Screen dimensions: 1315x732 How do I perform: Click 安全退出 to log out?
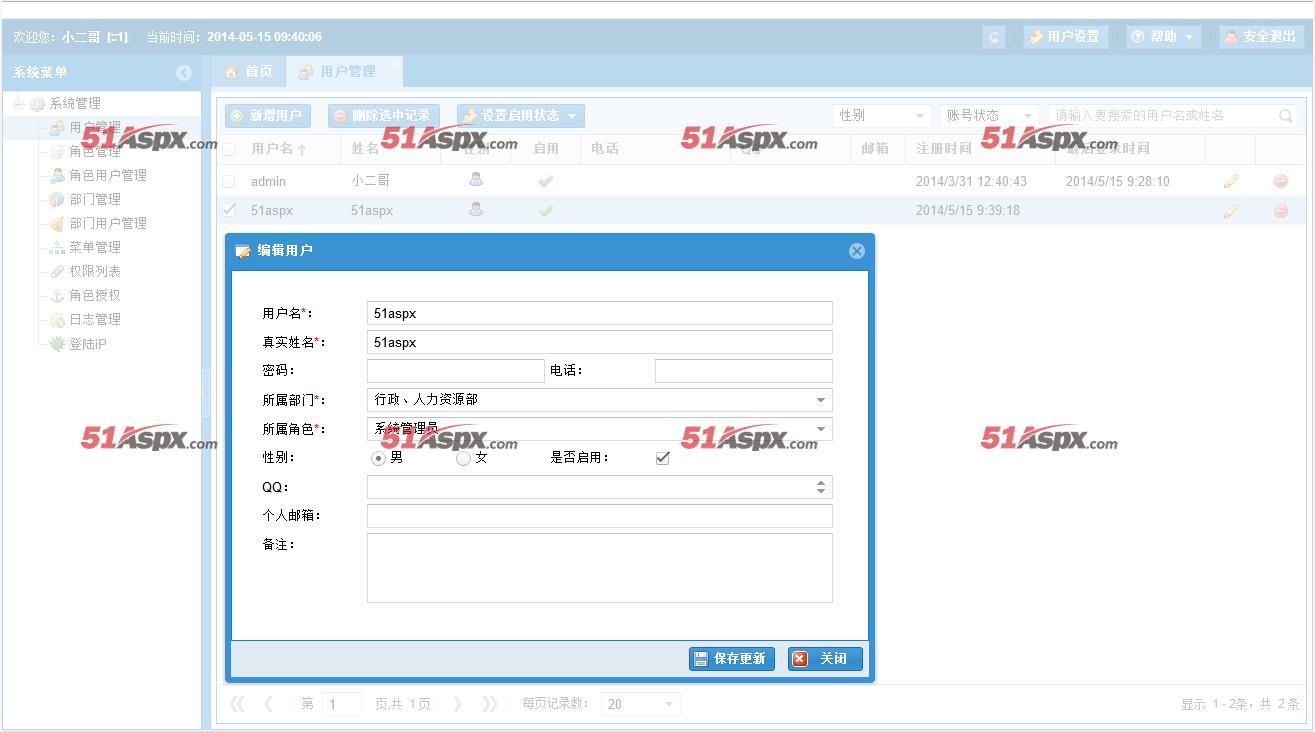coord(1261,37)
